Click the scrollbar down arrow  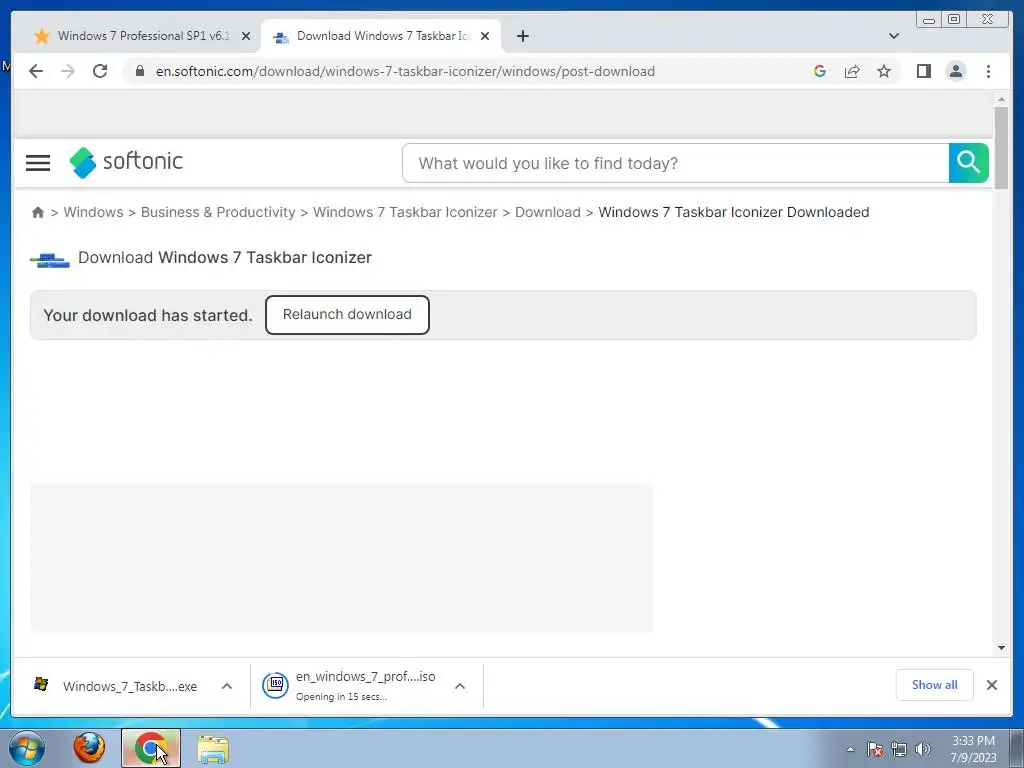pos(1001,648)
